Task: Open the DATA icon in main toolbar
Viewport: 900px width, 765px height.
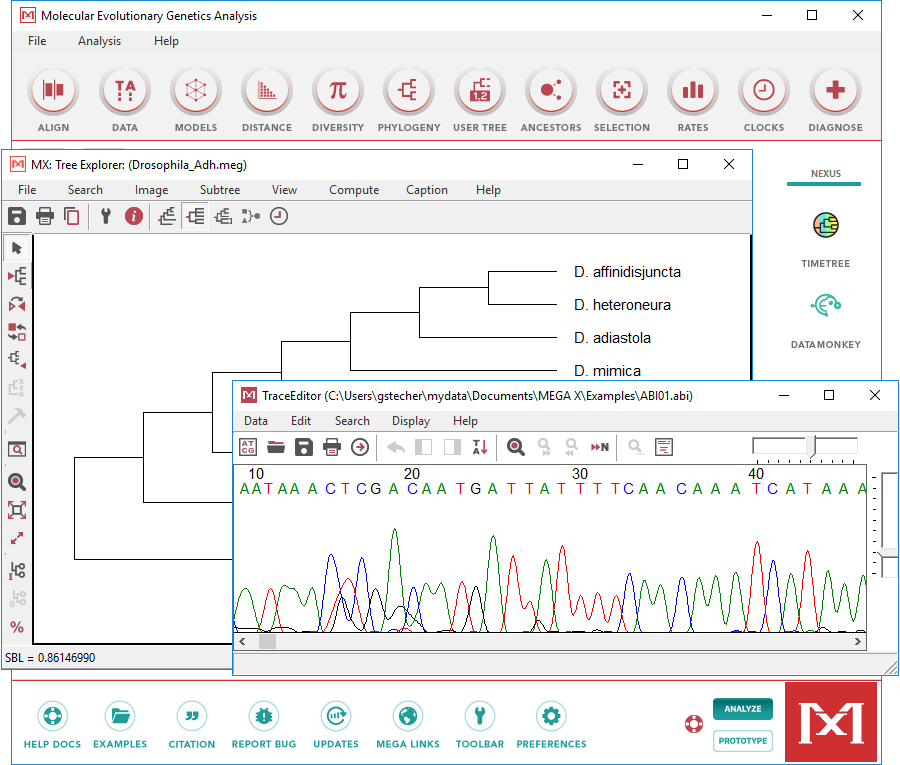Action: tap(125, 91)
